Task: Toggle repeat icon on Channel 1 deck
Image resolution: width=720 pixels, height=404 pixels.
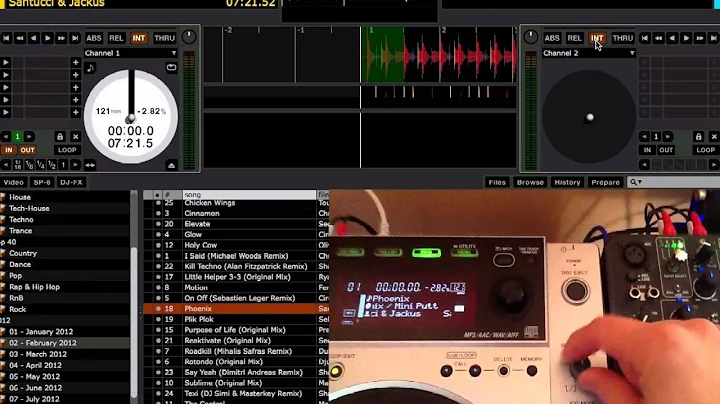Action: [x=171, y=67]
